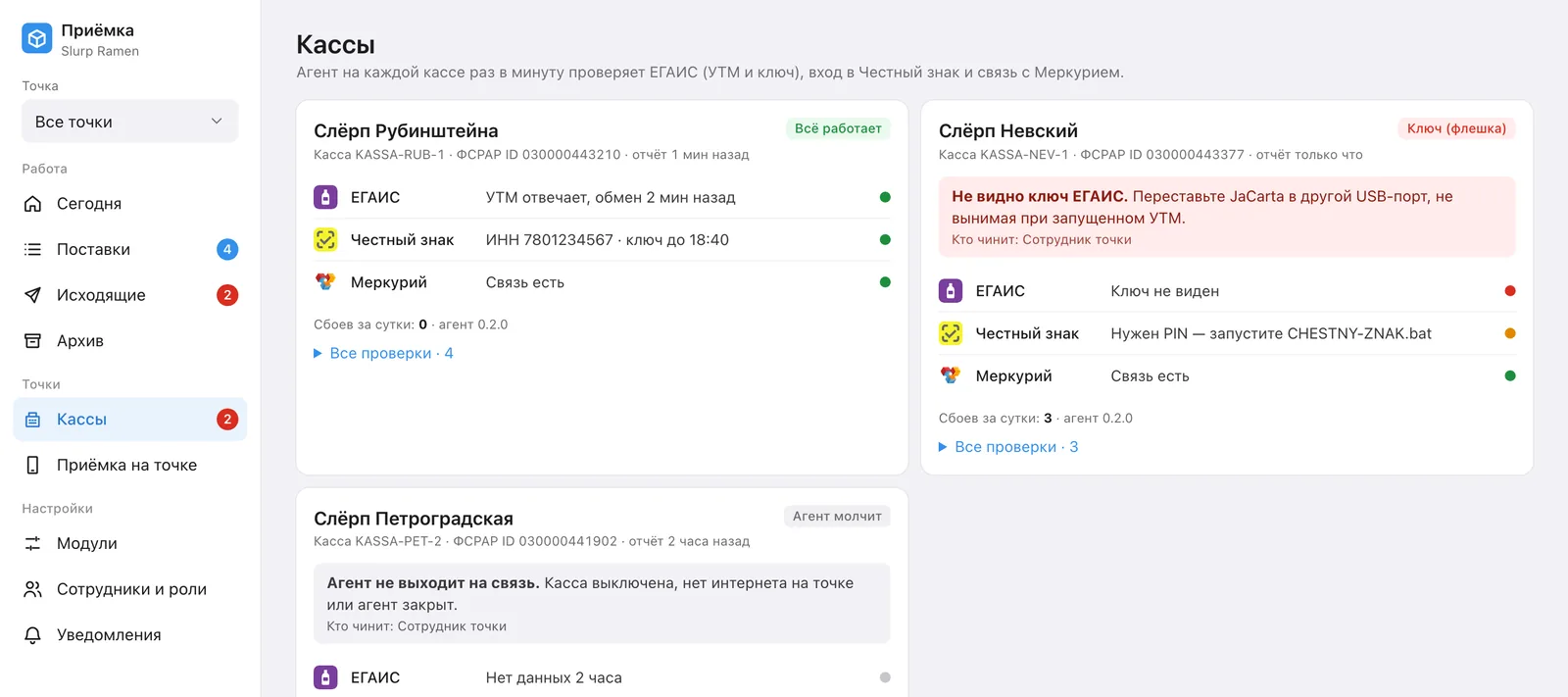Click the list icon beside Поставки

point(32,249)
